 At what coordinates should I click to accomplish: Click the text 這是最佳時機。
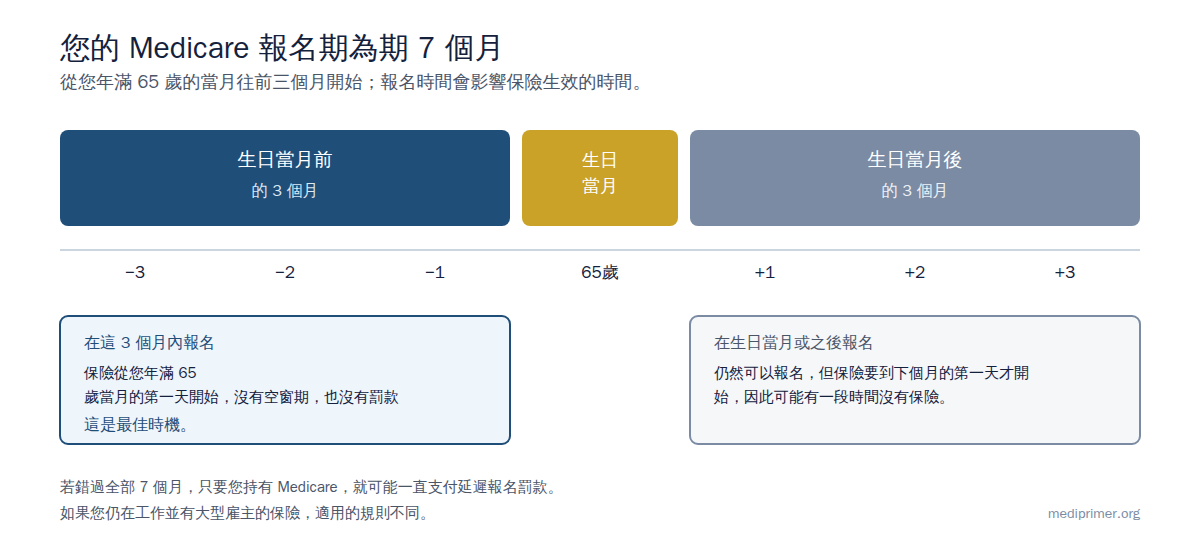coord(137,424)
